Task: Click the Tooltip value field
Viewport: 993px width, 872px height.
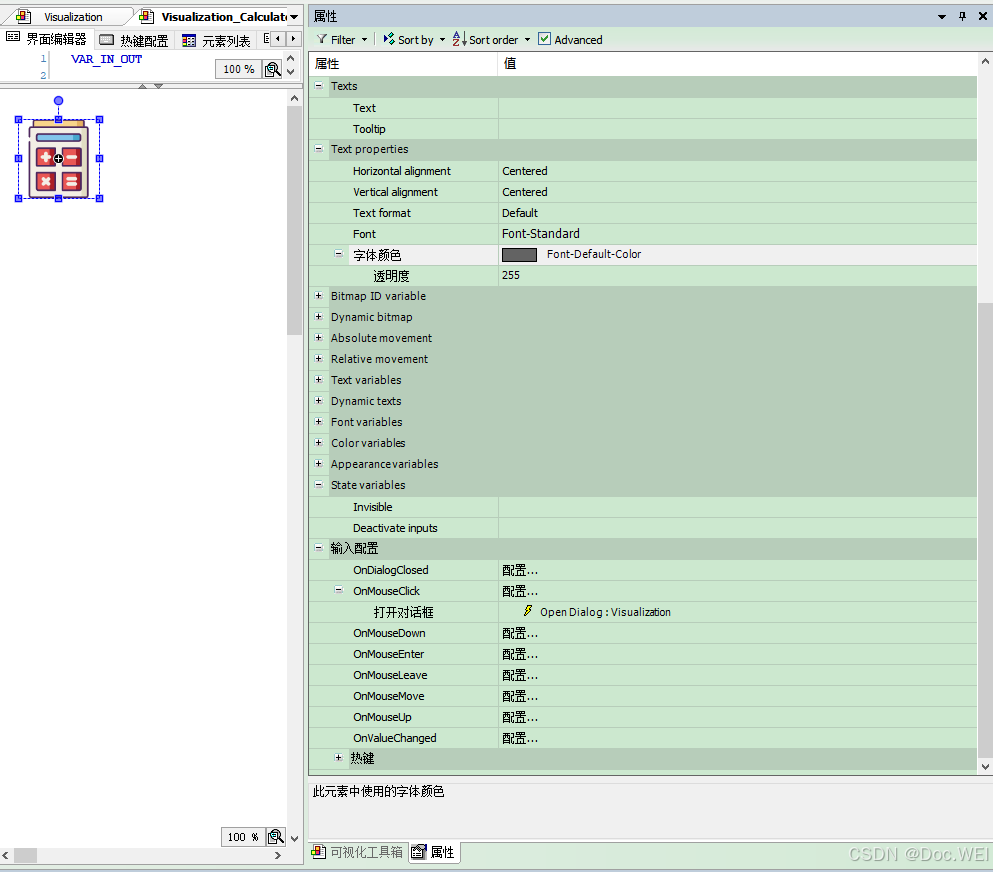Action: coord(738,129)
